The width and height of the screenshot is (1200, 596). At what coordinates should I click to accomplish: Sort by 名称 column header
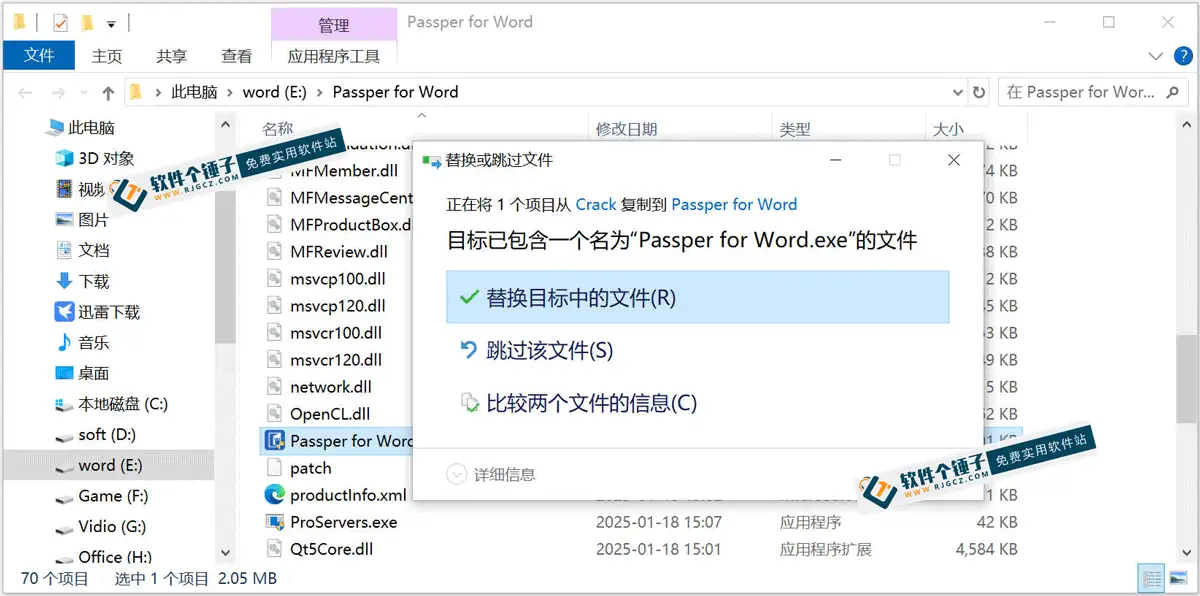click(x=278, y=129)
